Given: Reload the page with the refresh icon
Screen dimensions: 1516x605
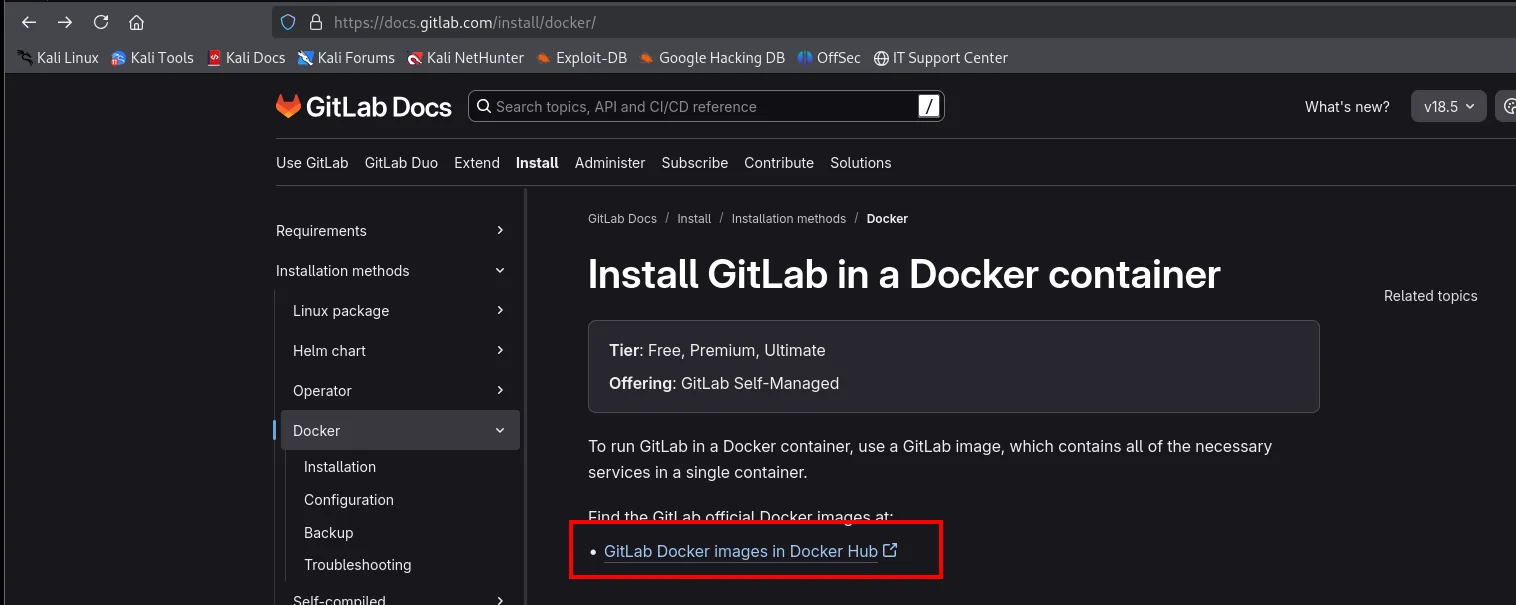Looking at the screenshot, I should tap(101, 22).
